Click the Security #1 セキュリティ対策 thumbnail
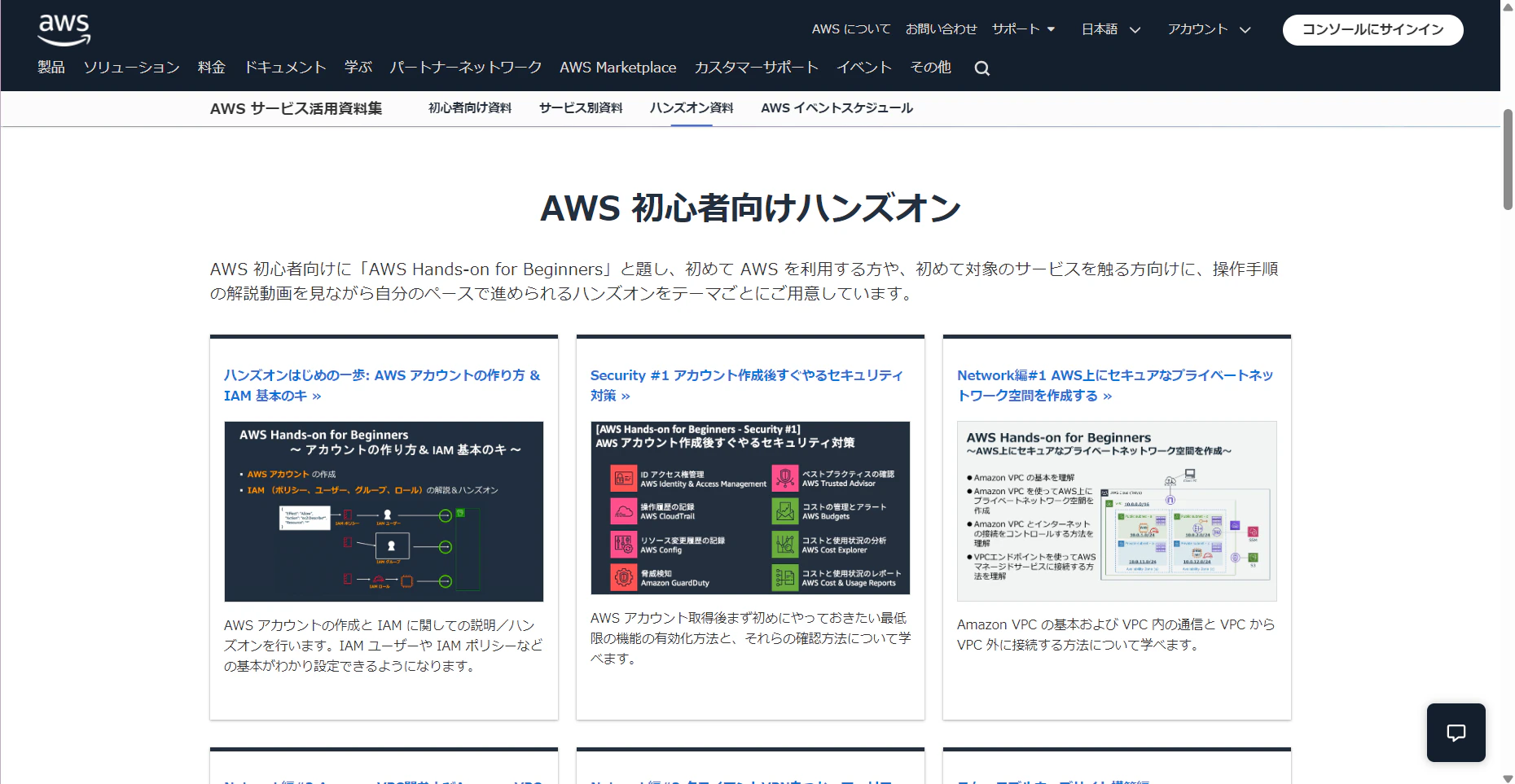 [750, 508]
